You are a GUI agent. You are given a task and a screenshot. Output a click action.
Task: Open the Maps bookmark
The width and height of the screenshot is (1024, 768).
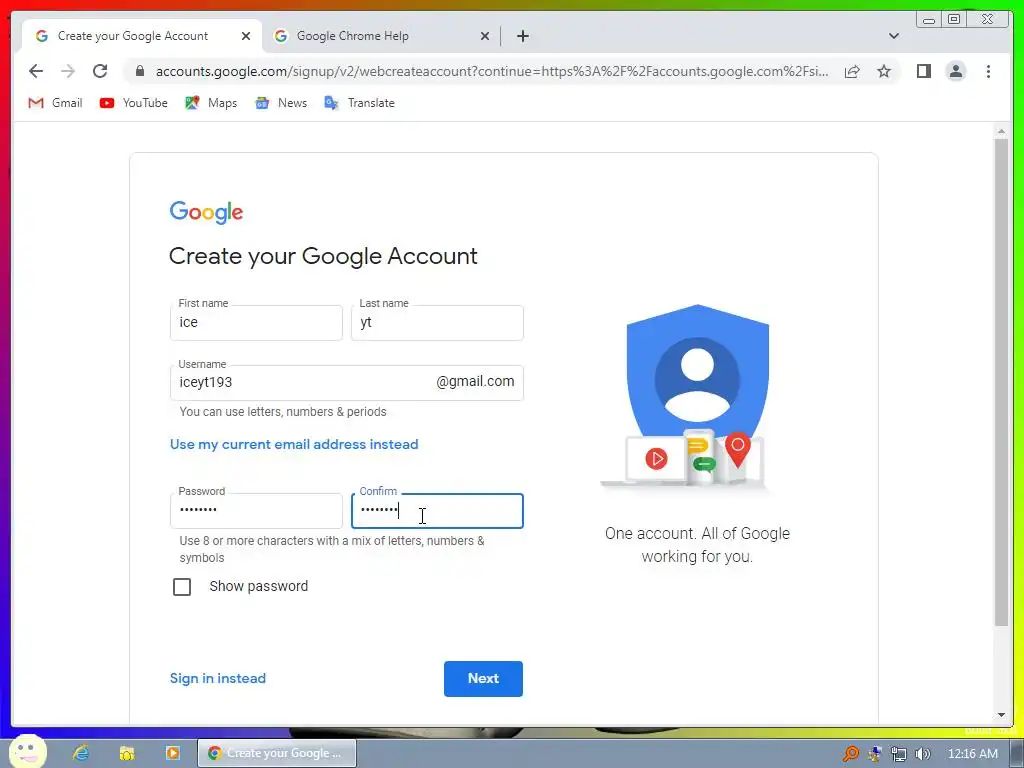click(x=211, y=103)
